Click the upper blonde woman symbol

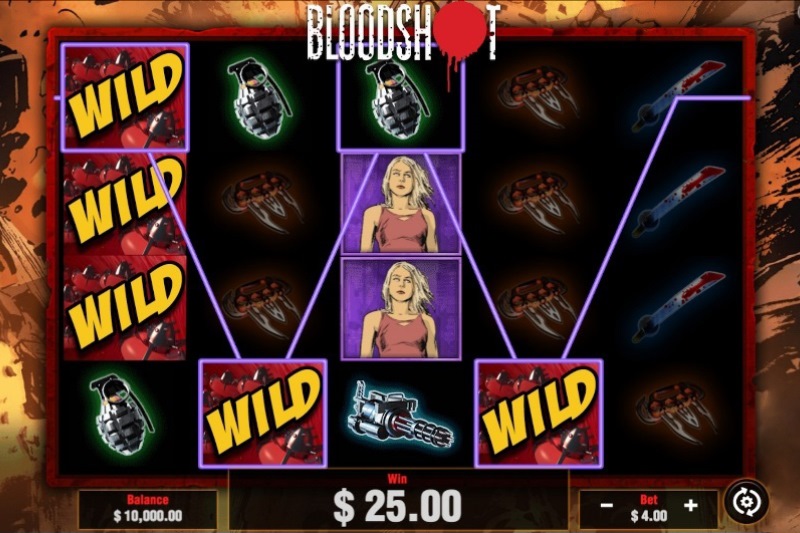click(401, 204)
